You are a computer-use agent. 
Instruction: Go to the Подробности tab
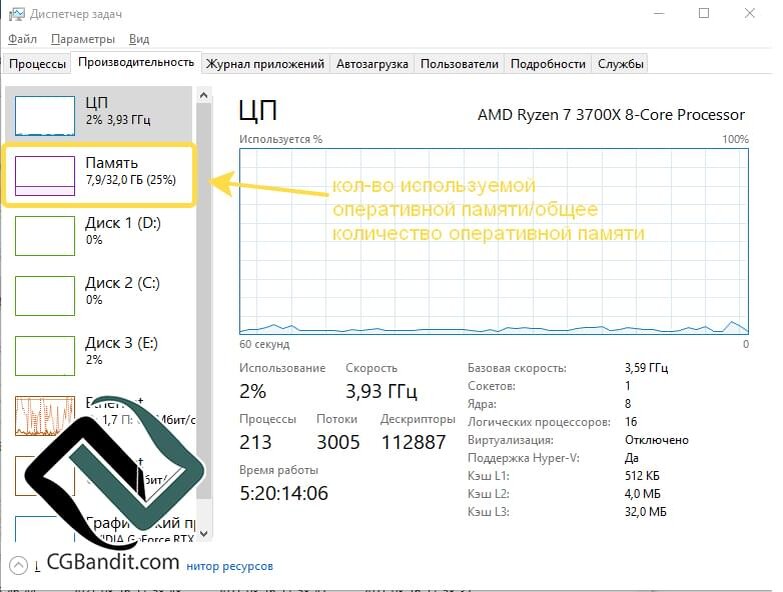tap(548, 64)
